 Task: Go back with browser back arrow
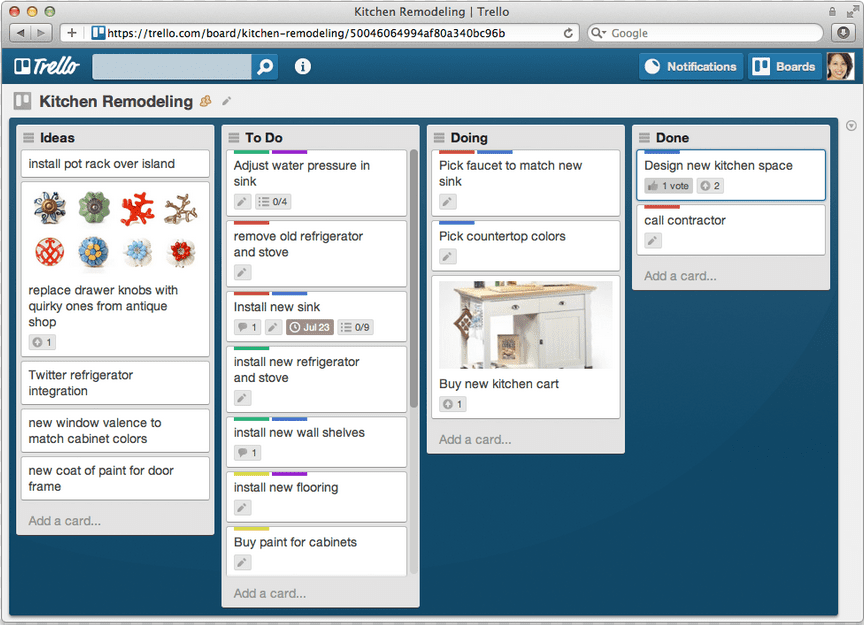(x=21, y=33)
